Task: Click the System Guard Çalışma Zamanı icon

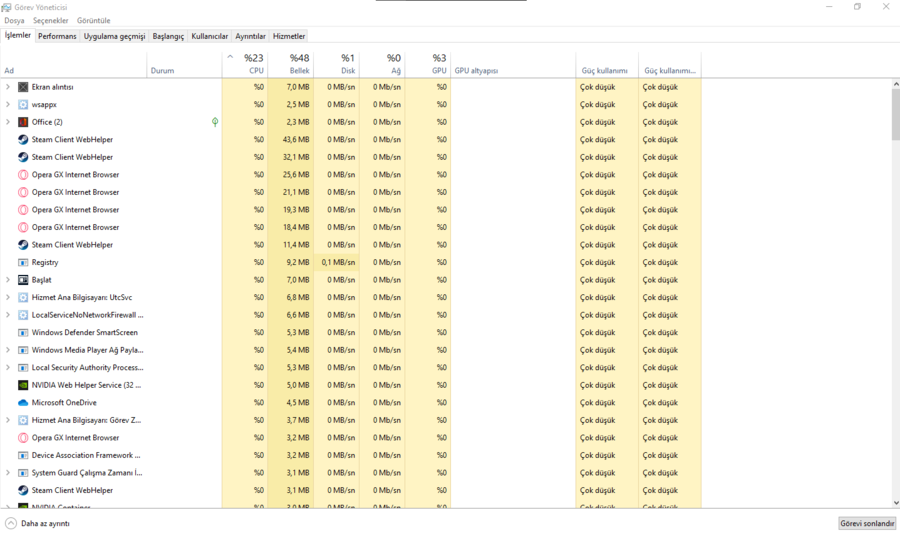Action: pos(23,473)
